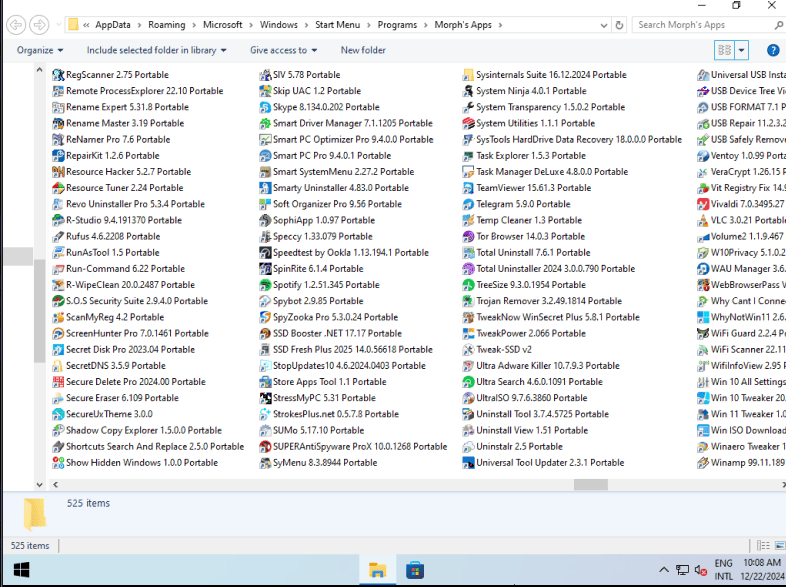
Task: Expand the chevron after Morph's Apps
Action: 500,25
